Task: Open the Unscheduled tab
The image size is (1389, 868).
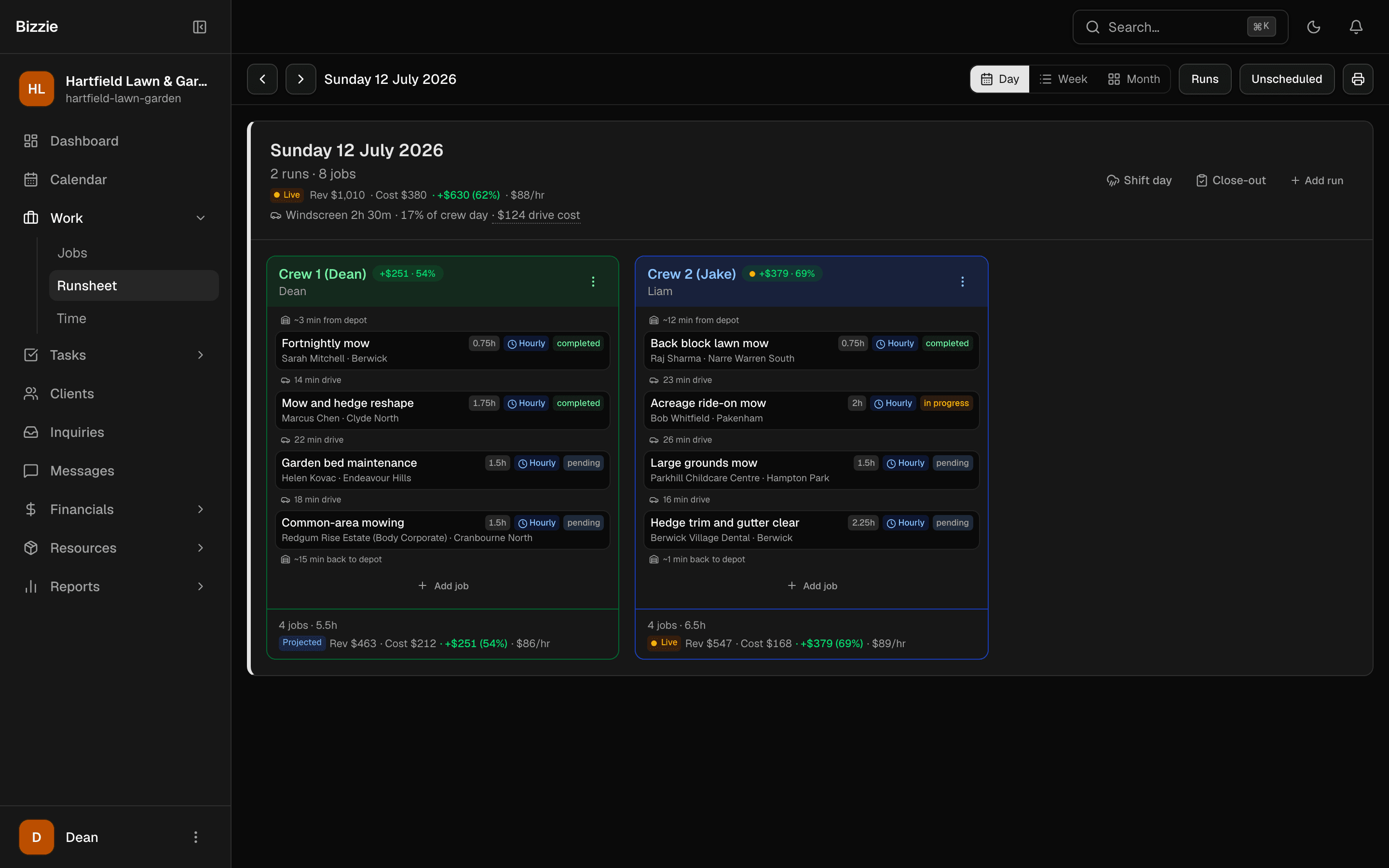Action: [x=1286, y=79]
